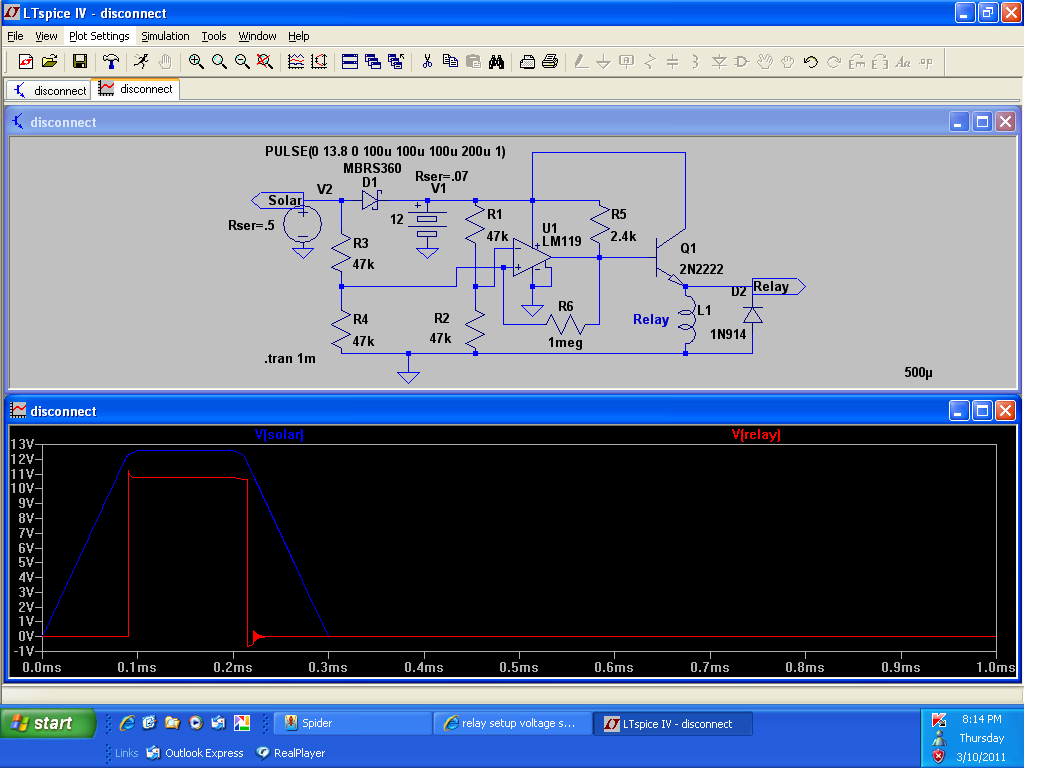Click the PULSE source value text
Image resolution: width=1042 pixels, height=770 pixels.
coord(385,151)
